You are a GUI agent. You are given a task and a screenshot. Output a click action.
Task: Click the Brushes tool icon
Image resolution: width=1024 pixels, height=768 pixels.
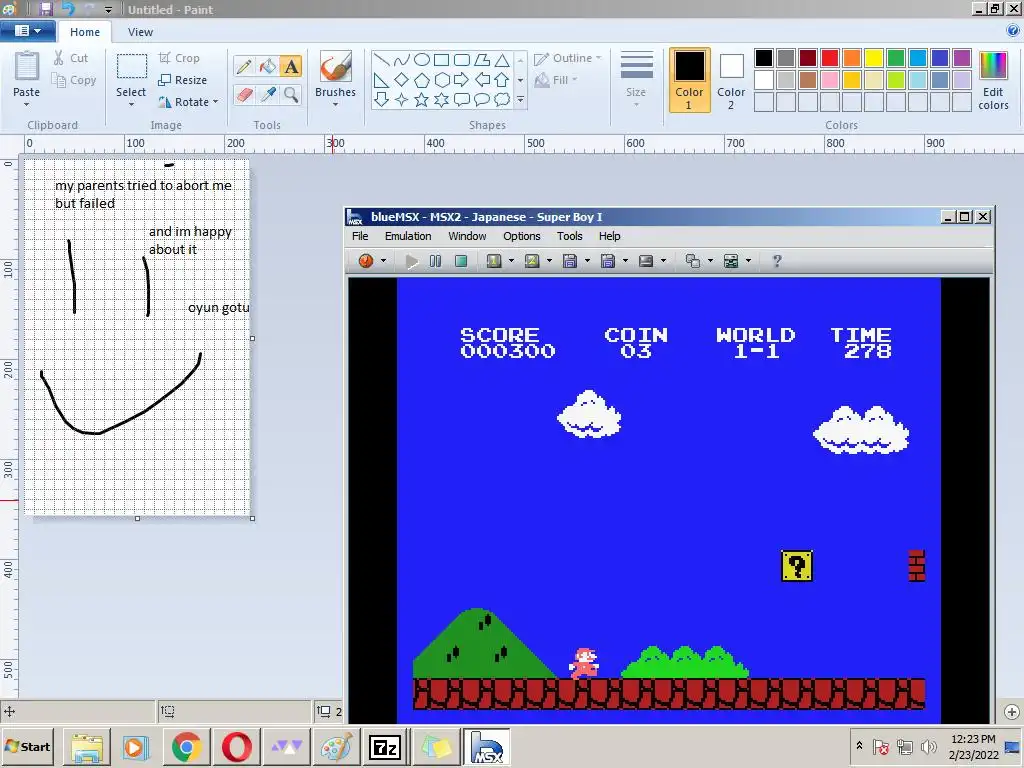point(336,67)
